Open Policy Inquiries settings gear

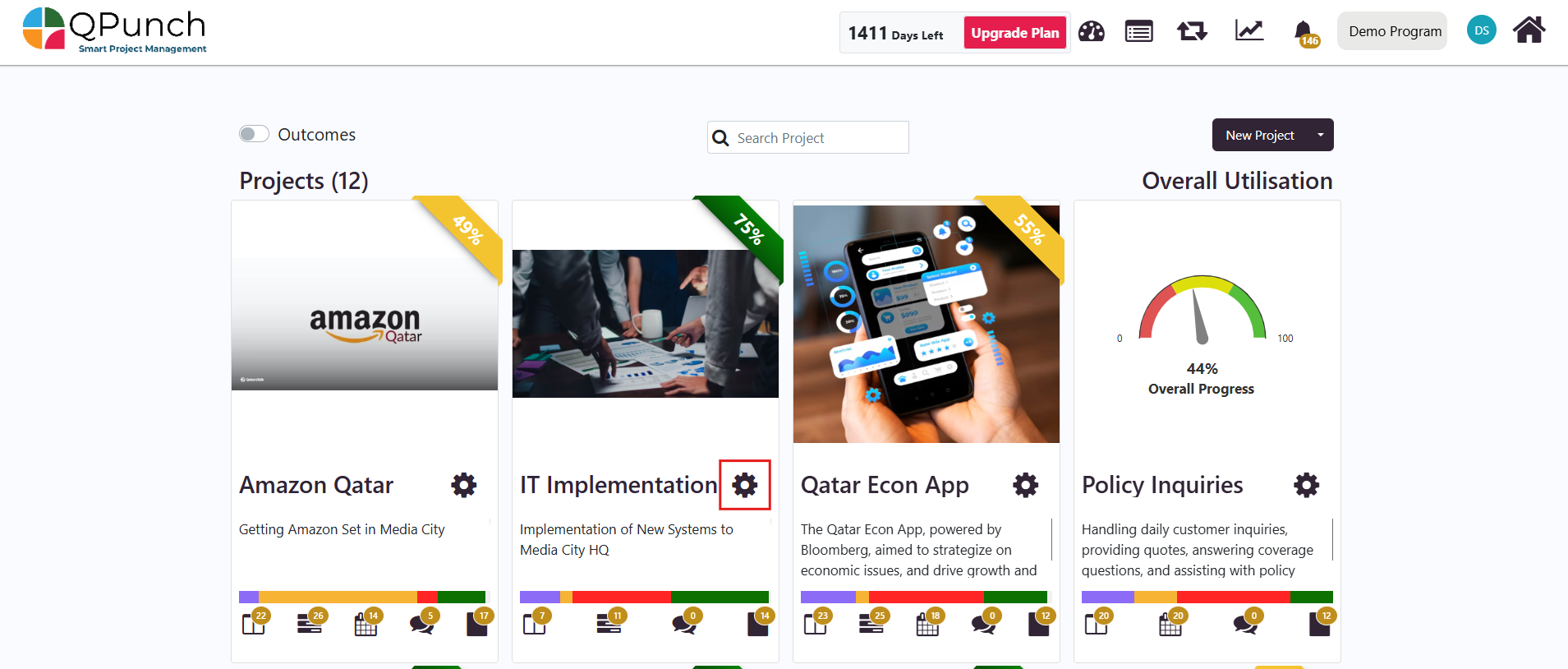pyautogui.click(x=1307, y=485)
